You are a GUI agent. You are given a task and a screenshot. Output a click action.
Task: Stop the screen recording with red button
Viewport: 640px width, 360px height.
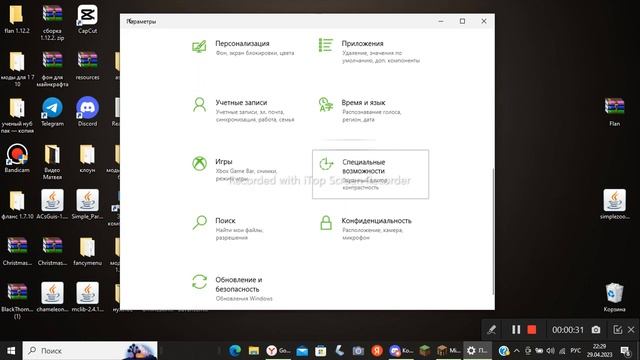531,329
